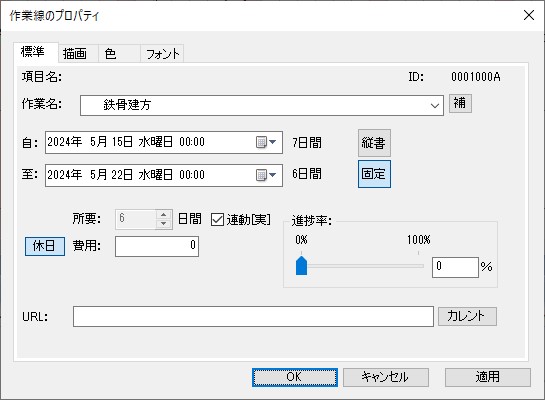Increase 所要 days with the up spinner
This screenshot has height=400, width=545.
point(163,215)
